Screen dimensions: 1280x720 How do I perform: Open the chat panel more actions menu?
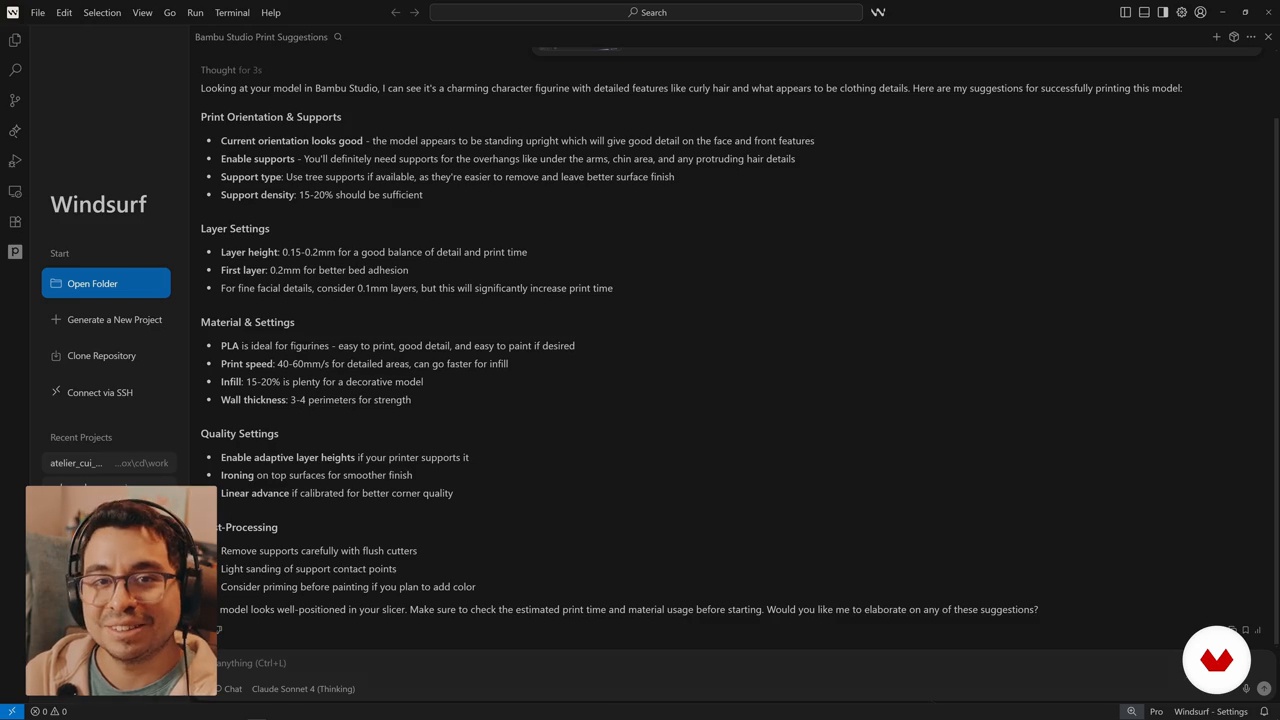click(x=1251, y=37)
